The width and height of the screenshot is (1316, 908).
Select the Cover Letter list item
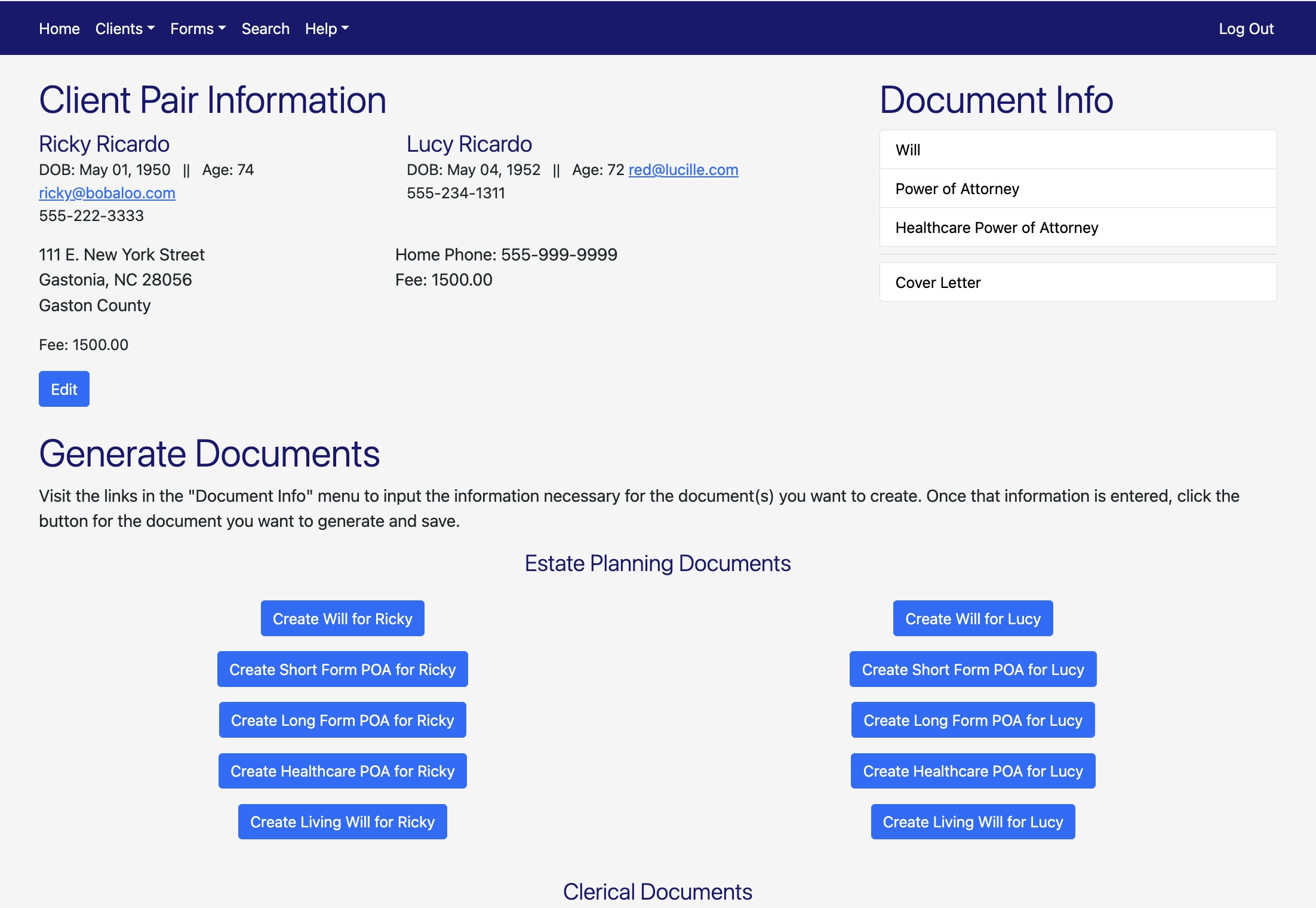coord(1078,283)
